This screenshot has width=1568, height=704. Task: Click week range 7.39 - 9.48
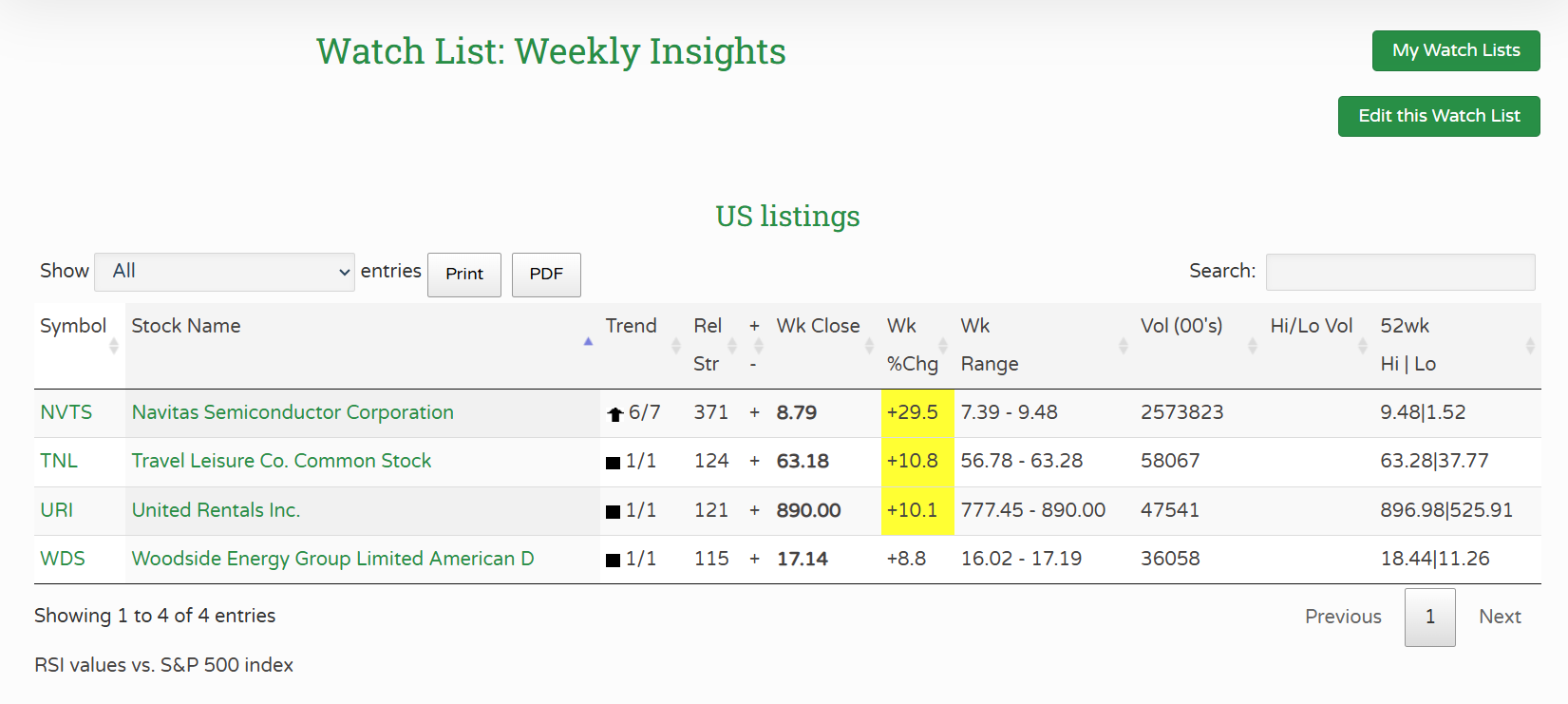(1009, 412)
